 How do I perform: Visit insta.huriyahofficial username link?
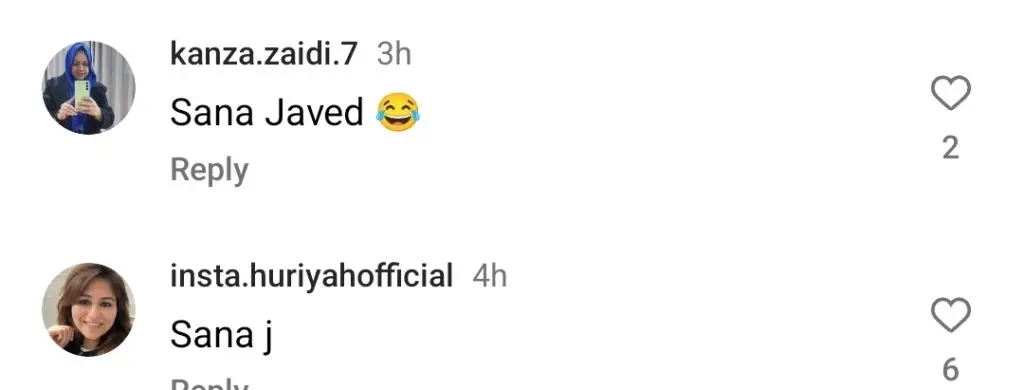coord(312,276)
